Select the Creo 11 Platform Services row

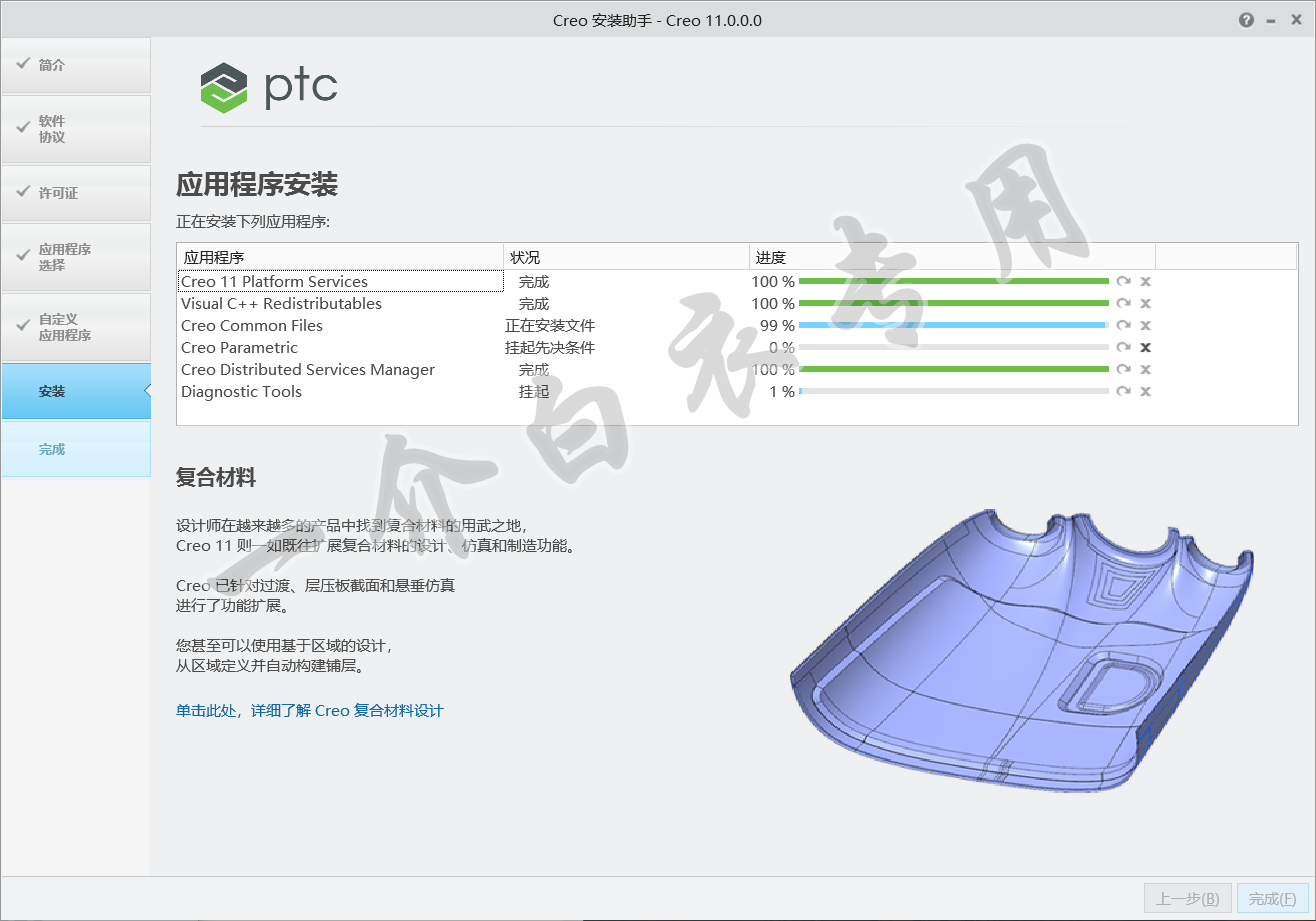pyautogui.click(x=340, y=282)
